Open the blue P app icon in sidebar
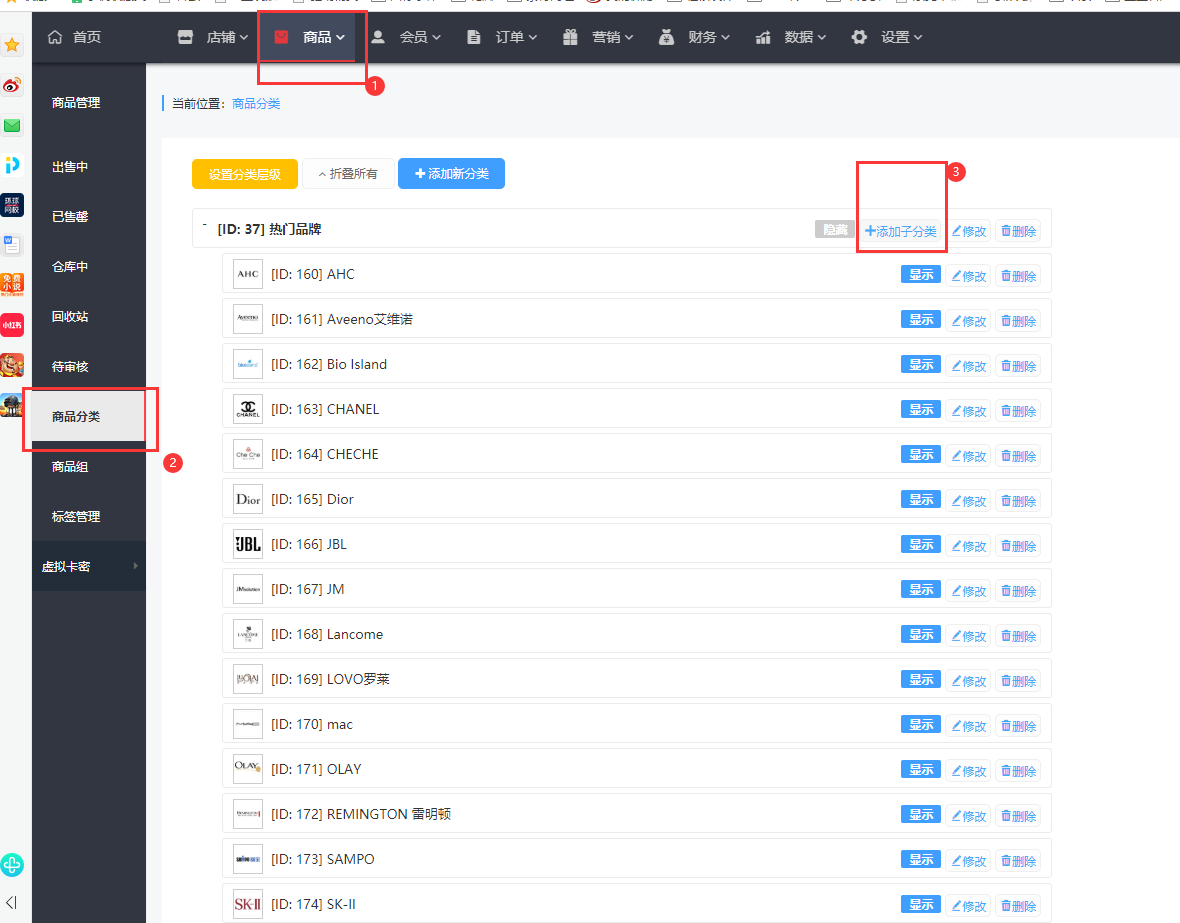 point(12,165)
